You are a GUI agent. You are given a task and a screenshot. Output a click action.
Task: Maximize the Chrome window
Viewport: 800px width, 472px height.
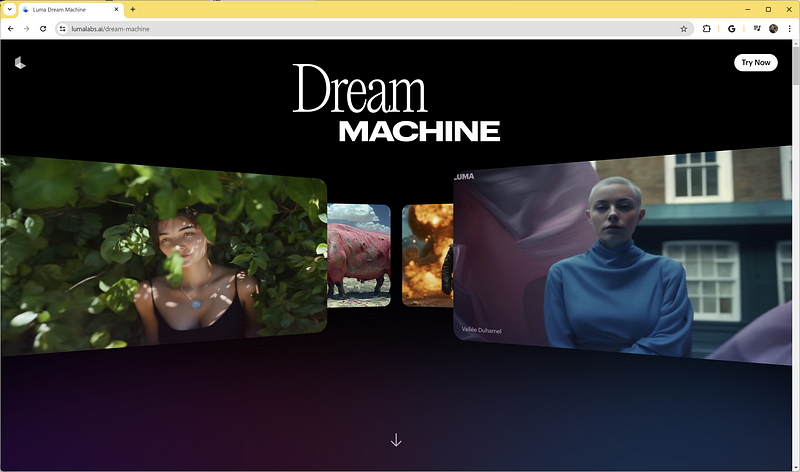768,9
